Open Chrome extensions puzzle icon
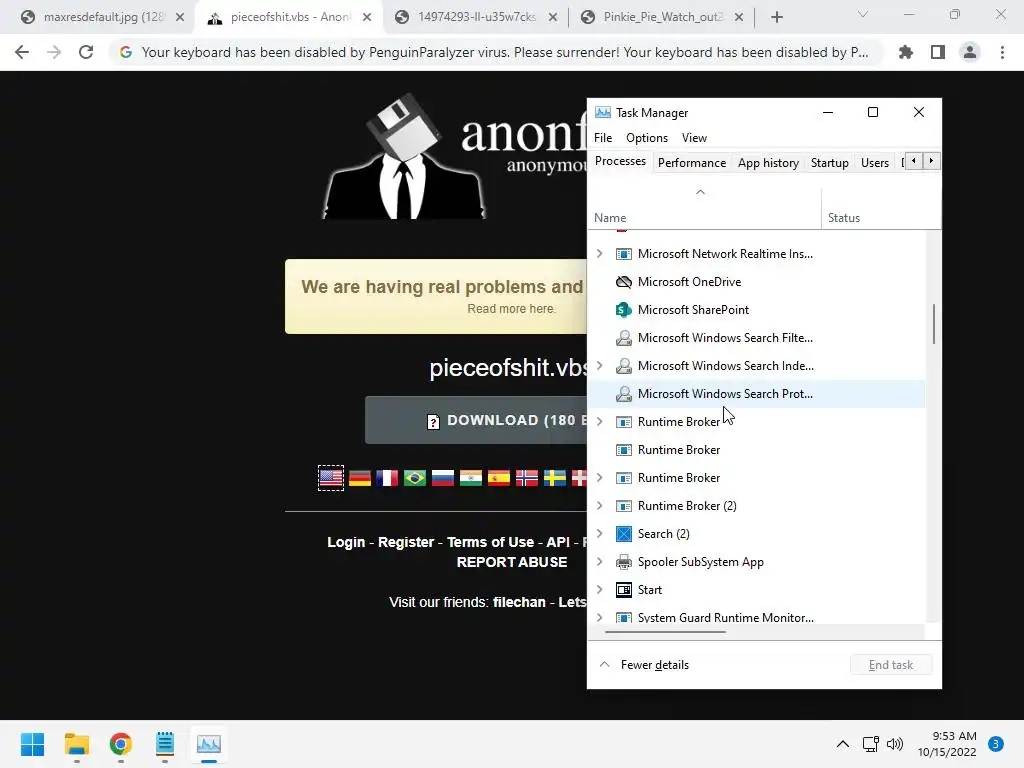The image size is (1024, 768). 906,52
